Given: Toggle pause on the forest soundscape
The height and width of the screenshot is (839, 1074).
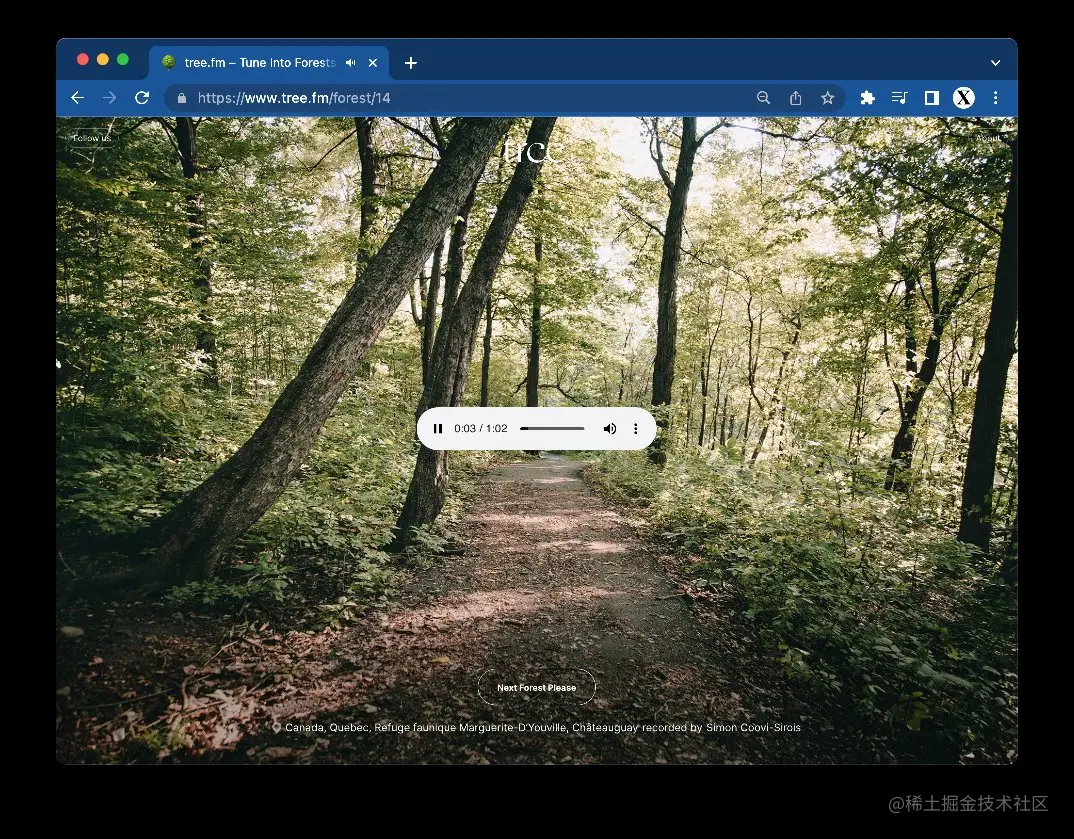Looking at the screenshot, I should tap(438, 428).
